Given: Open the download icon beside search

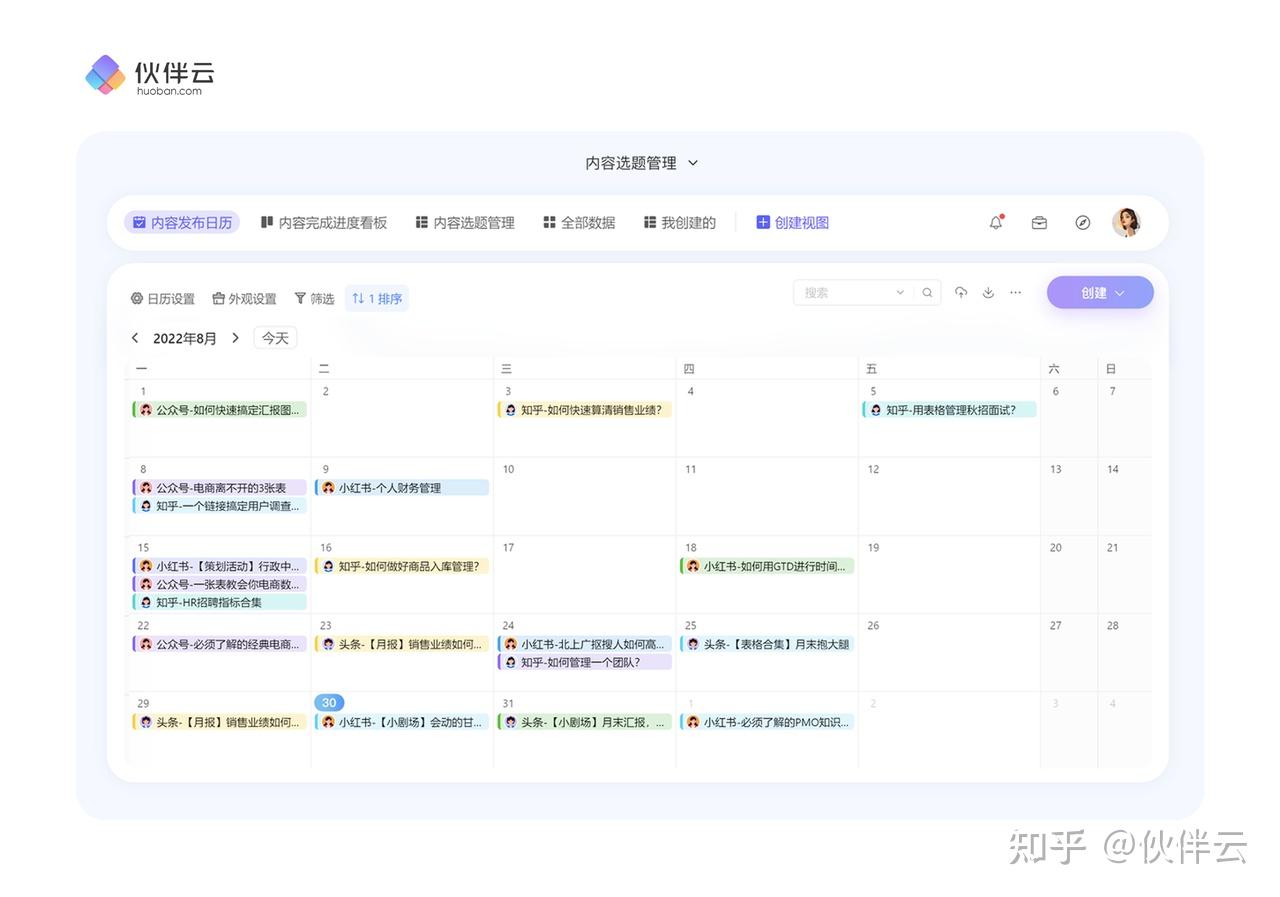Looking at the screenshot, I should 988,292.
